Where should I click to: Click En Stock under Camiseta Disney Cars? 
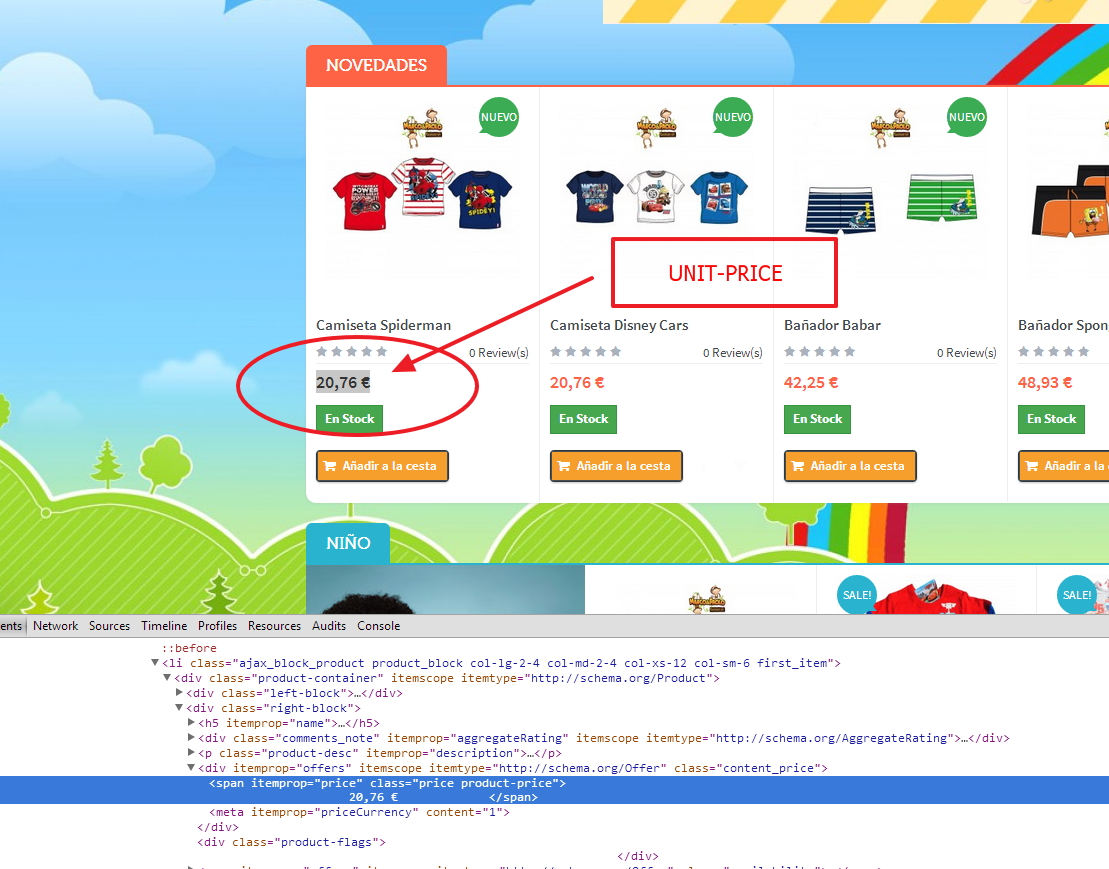pos(583,419)
